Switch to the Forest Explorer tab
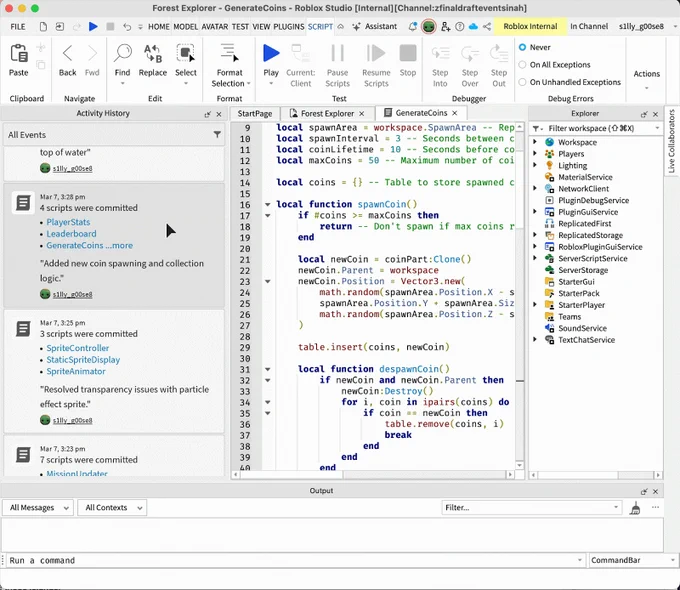 point(327,113)
